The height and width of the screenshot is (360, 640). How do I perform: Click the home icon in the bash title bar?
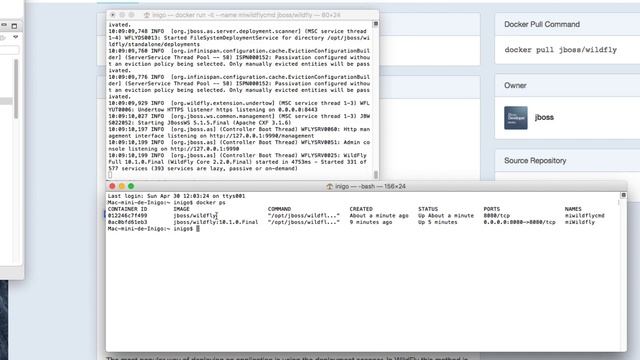click(x=329, y=187)
